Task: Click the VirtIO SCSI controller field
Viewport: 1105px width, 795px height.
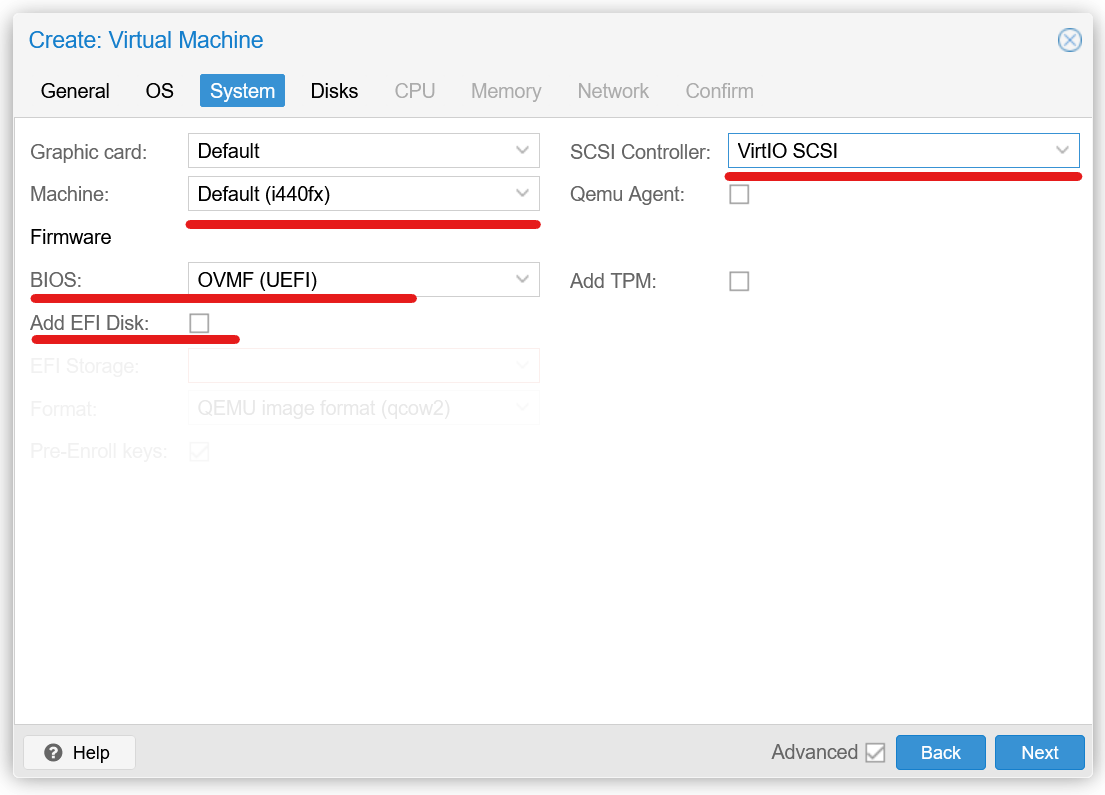Action: click(x=903, y=151)
